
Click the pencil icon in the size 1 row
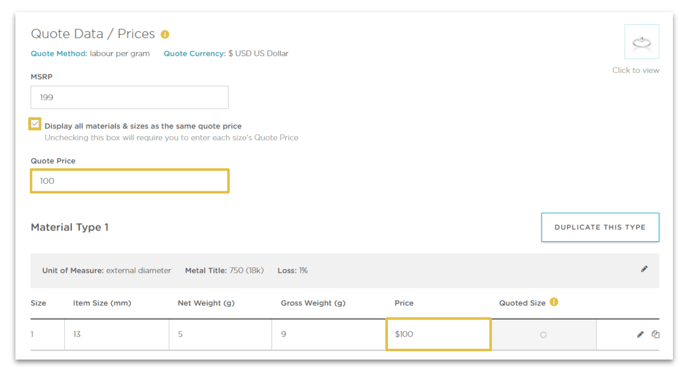tap(640, 334)
